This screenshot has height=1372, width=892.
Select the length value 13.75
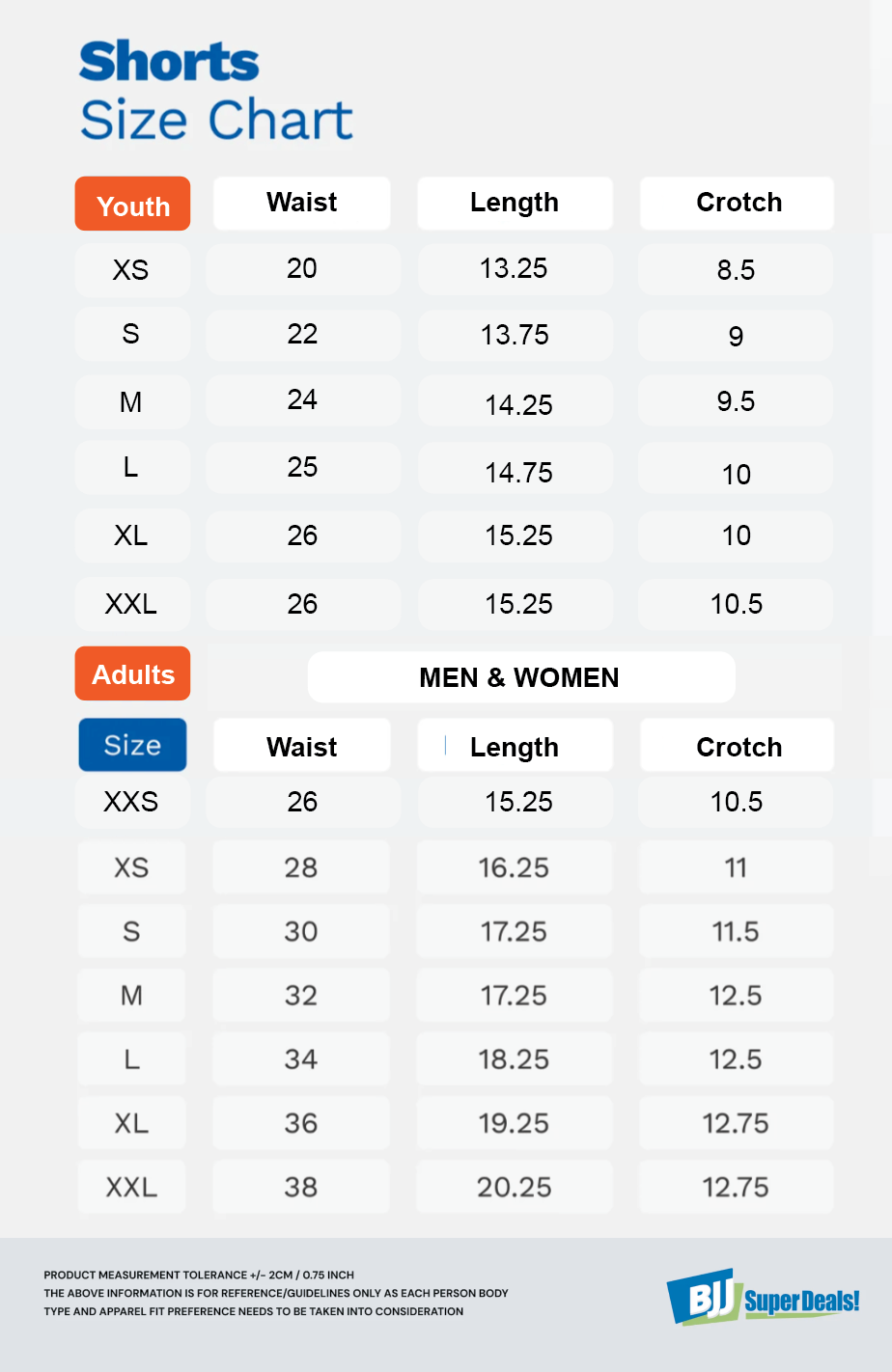click(515, 335)
